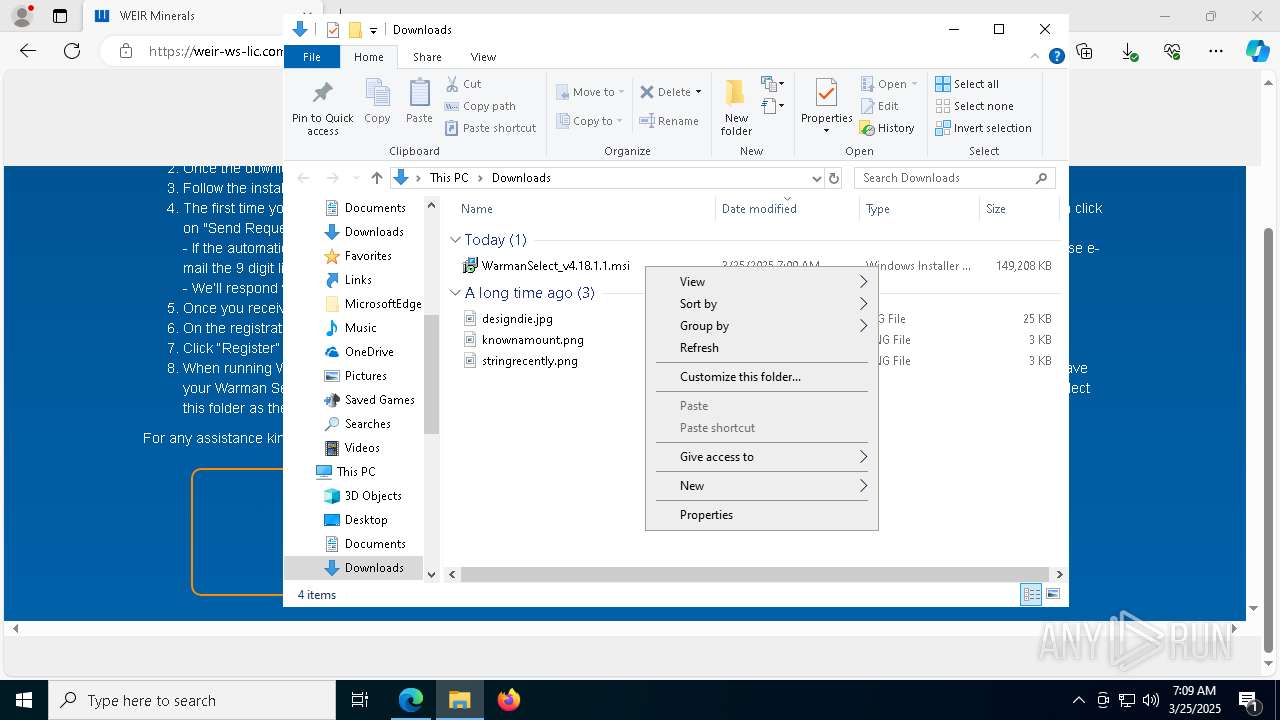Click the History button
Screen dimensions: 1280x720
[888, 128]
